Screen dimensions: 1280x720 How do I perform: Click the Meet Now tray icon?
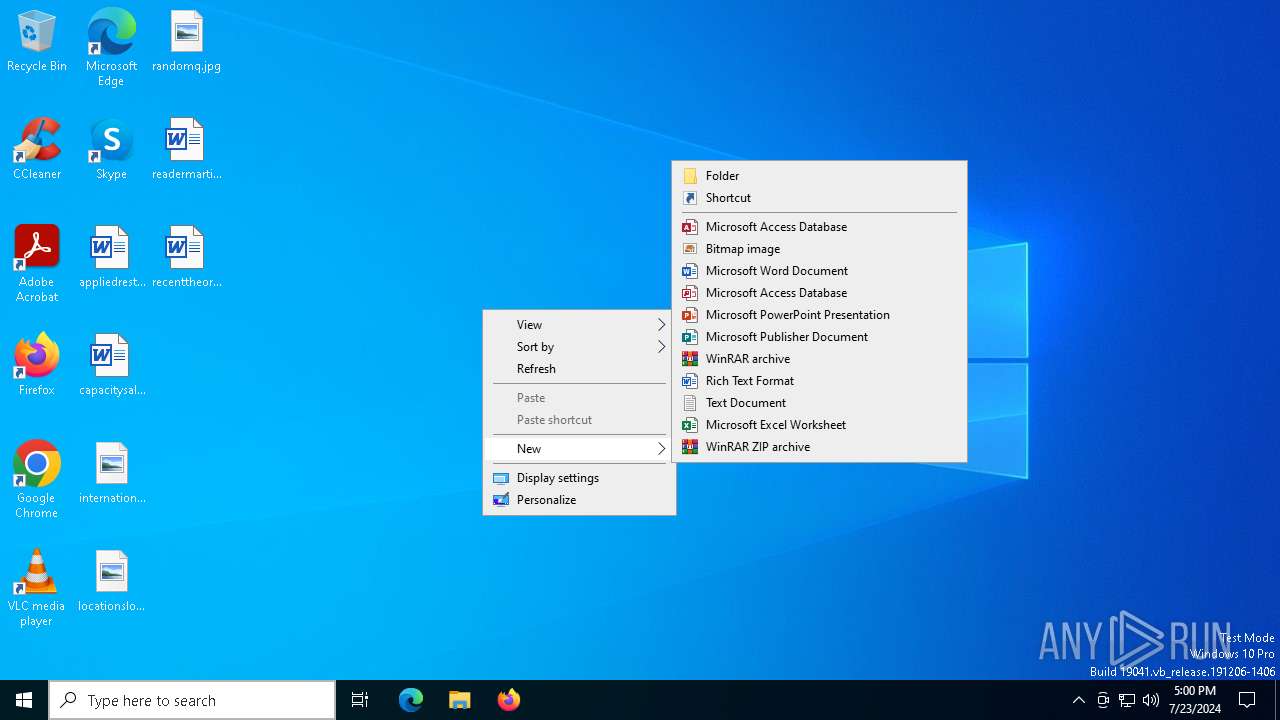pos(1103,700)
